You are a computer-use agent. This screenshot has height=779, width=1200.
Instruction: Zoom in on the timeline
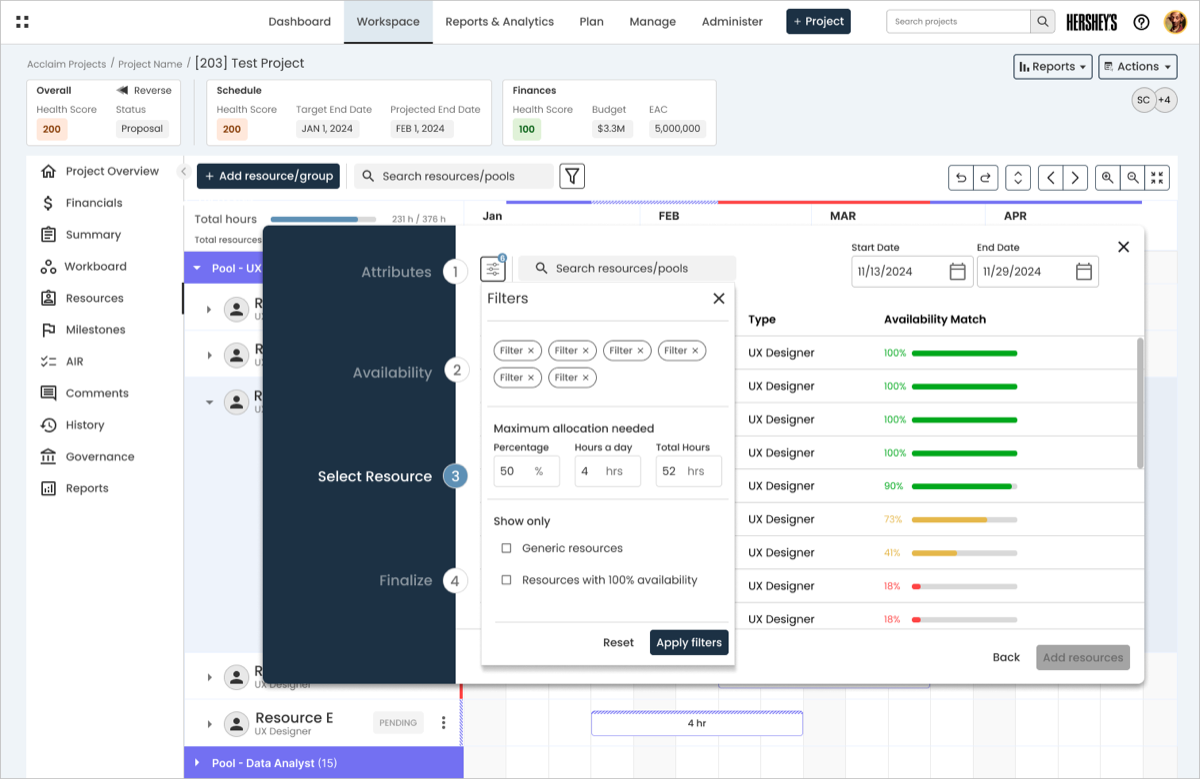[x=1108, y=178]
